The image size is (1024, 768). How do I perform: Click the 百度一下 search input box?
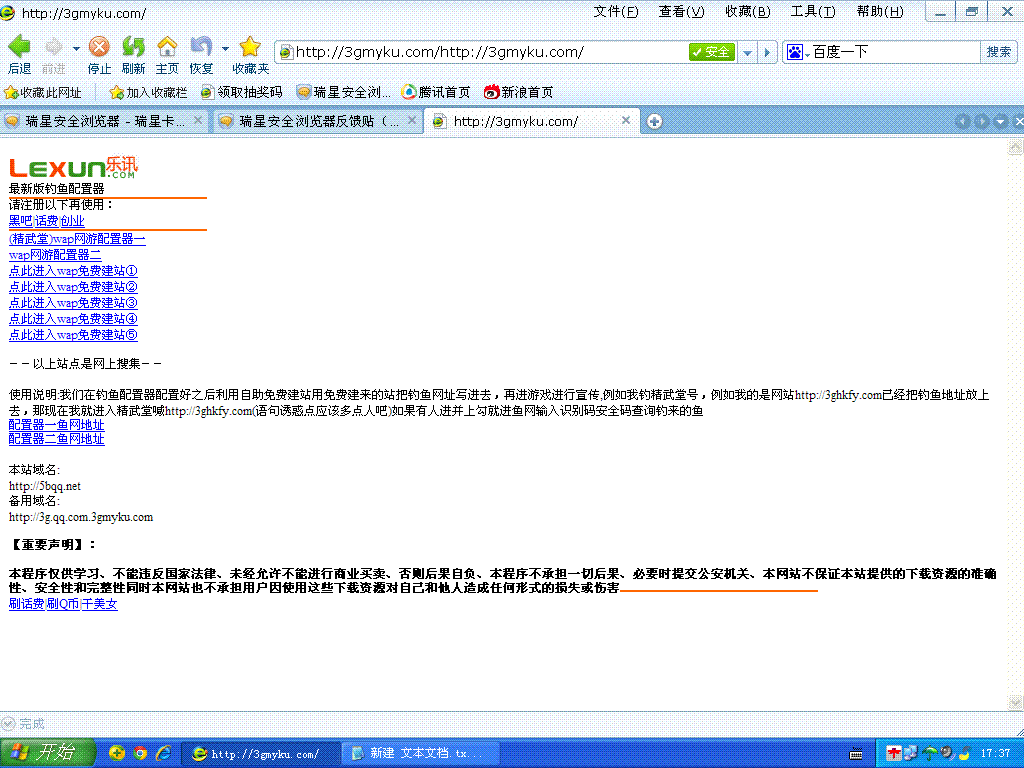click(x=895, y=52)
